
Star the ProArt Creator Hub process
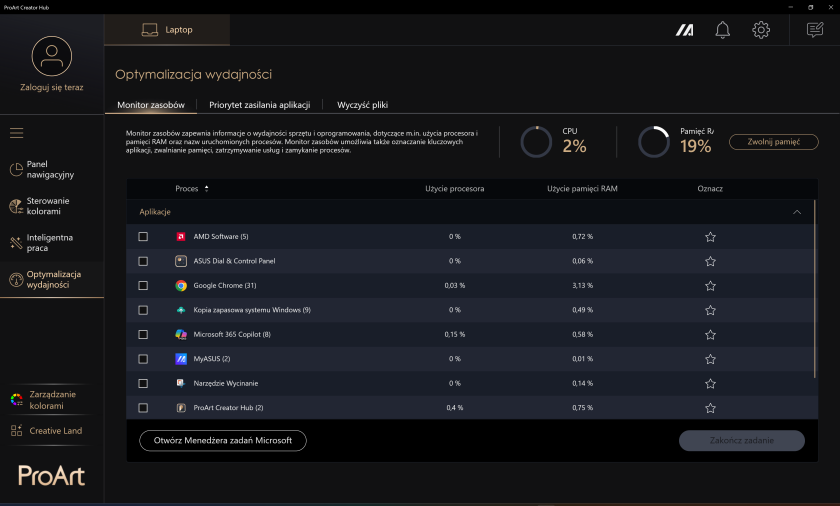coord(710,408)
